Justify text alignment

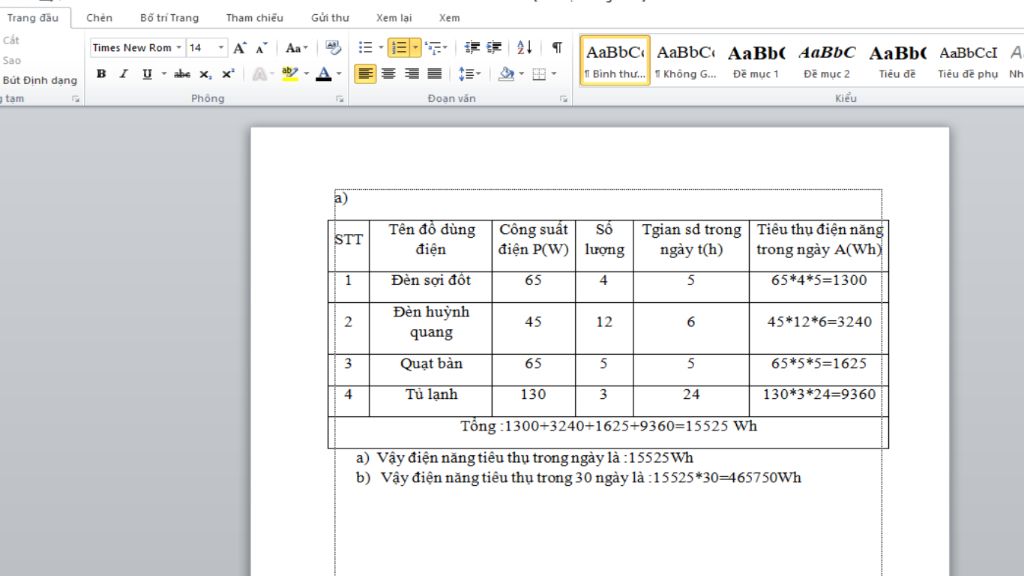pos(434,74)
